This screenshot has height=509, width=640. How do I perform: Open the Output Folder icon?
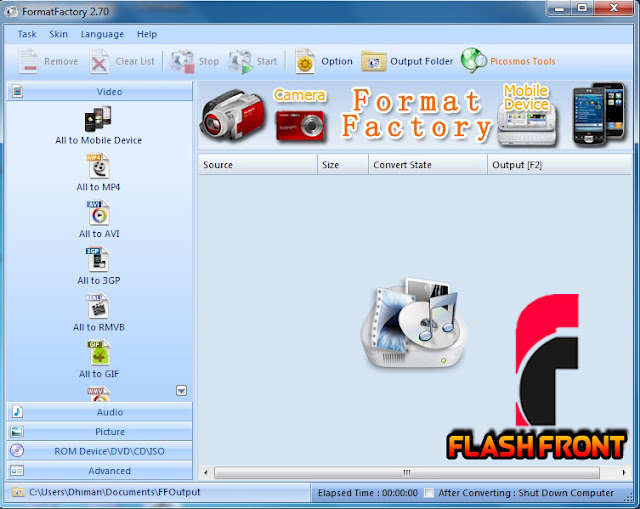373,62
